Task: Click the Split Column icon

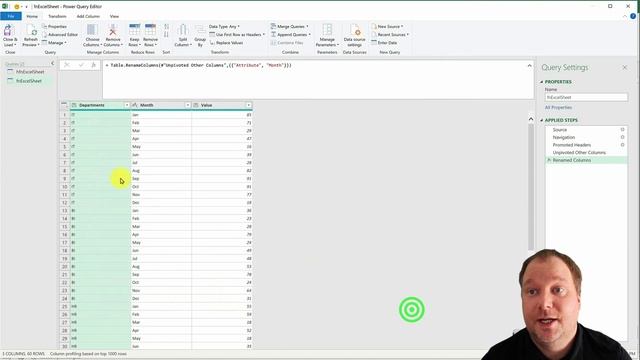Action: point(183,30)
